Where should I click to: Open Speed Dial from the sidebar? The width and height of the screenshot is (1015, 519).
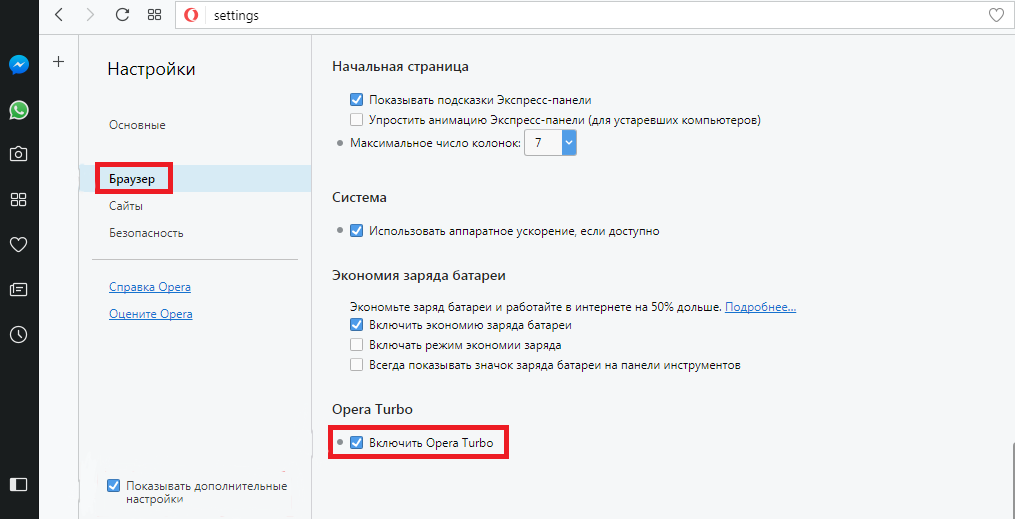point(18,199)
